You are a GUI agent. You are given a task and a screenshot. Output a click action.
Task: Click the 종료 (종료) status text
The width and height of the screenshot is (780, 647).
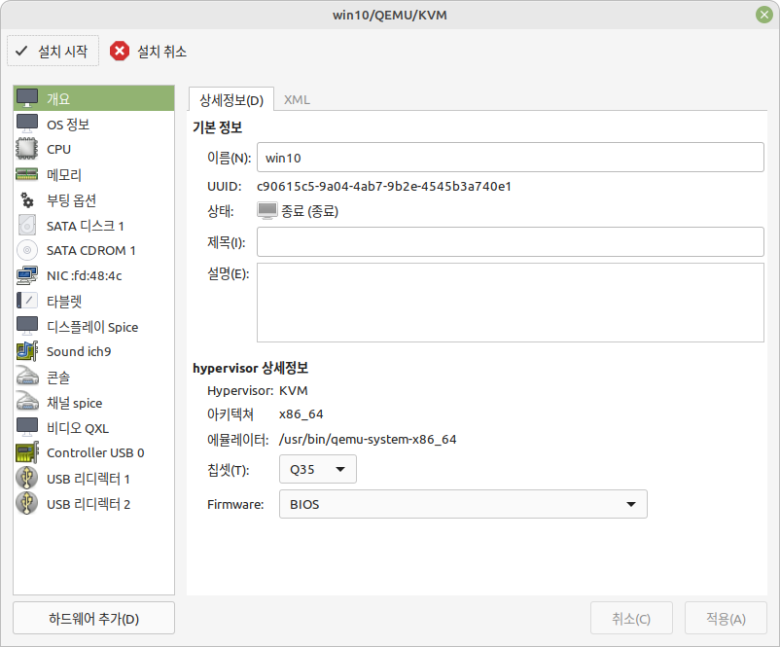coord(310,211)
